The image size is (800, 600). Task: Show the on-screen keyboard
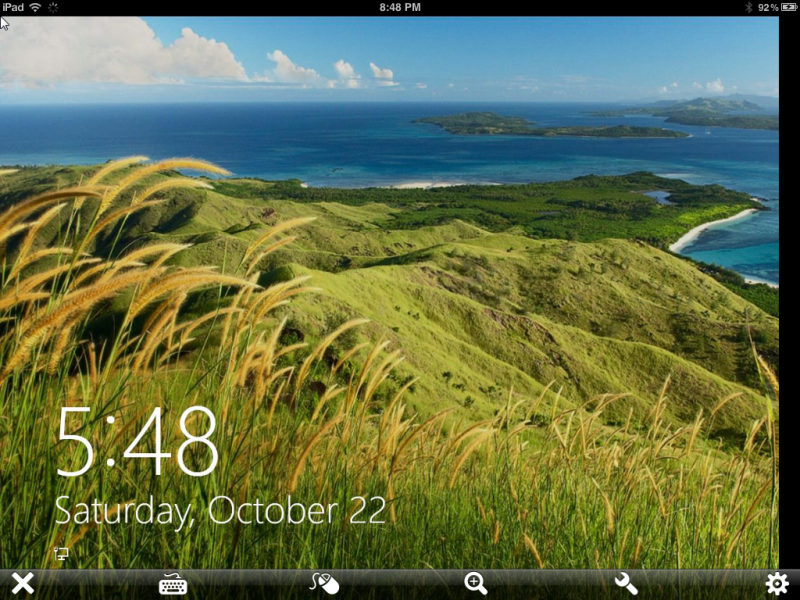173,584
